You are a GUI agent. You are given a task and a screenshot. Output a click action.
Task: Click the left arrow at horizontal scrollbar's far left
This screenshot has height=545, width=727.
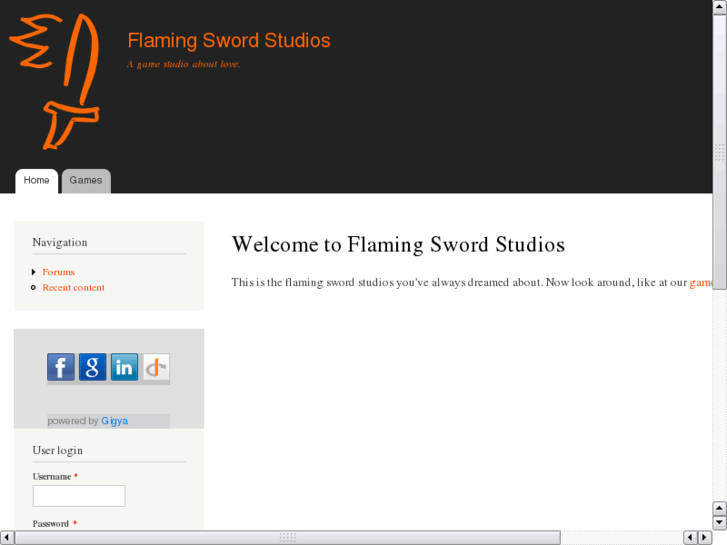pyautogui.click(x=7, y=538)
